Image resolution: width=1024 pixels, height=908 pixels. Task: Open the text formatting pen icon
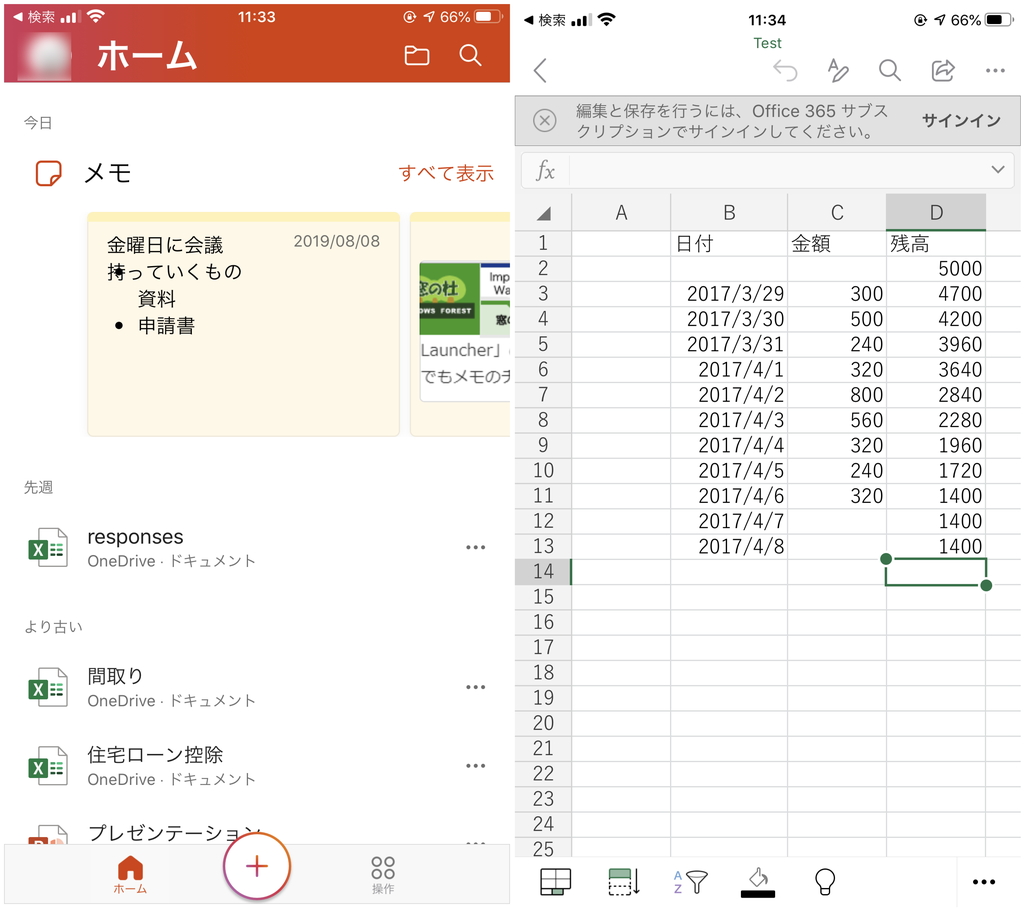pyautogui.click(x=838, y=71)
